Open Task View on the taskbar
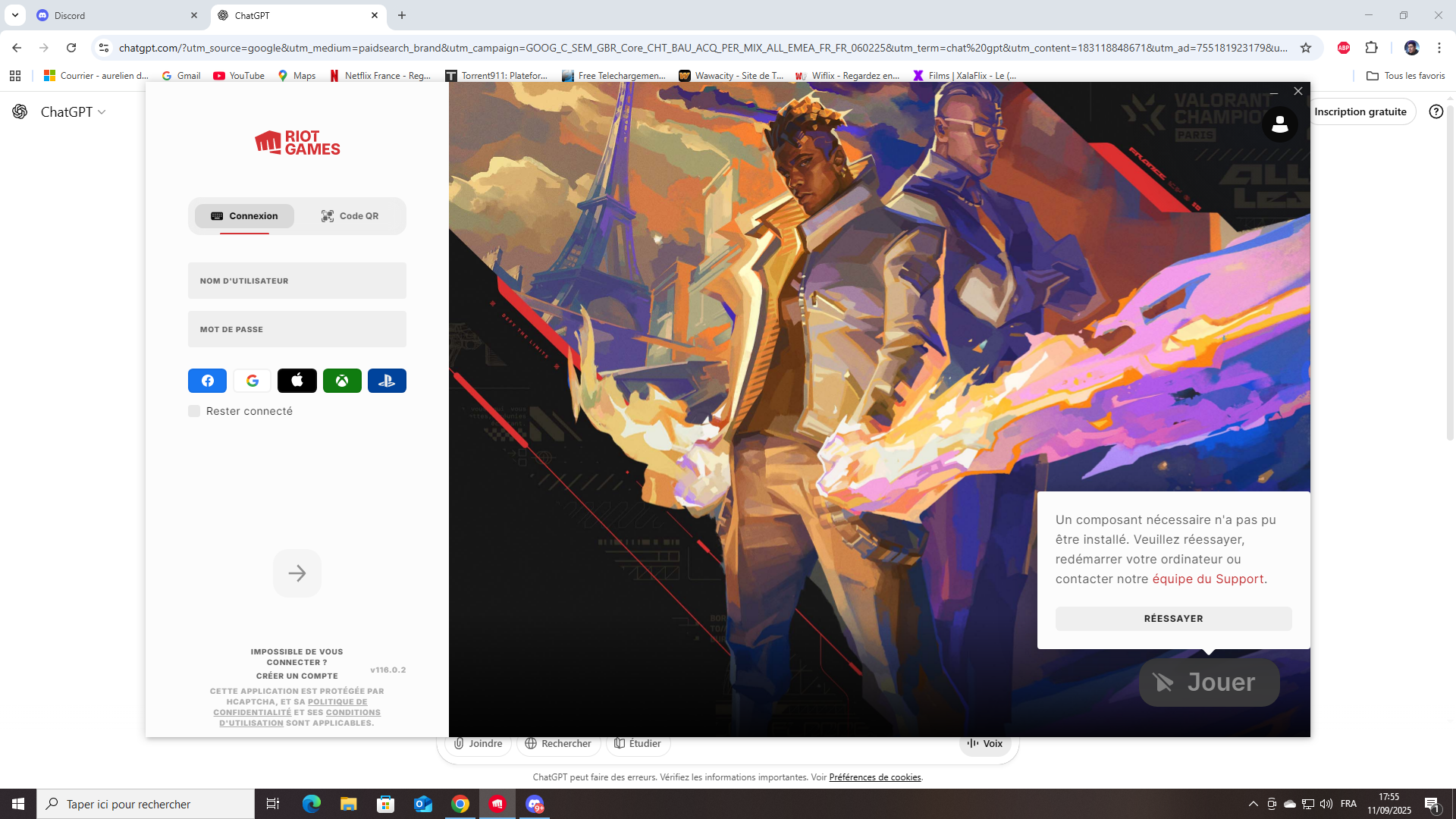 (x=273, y=804)
